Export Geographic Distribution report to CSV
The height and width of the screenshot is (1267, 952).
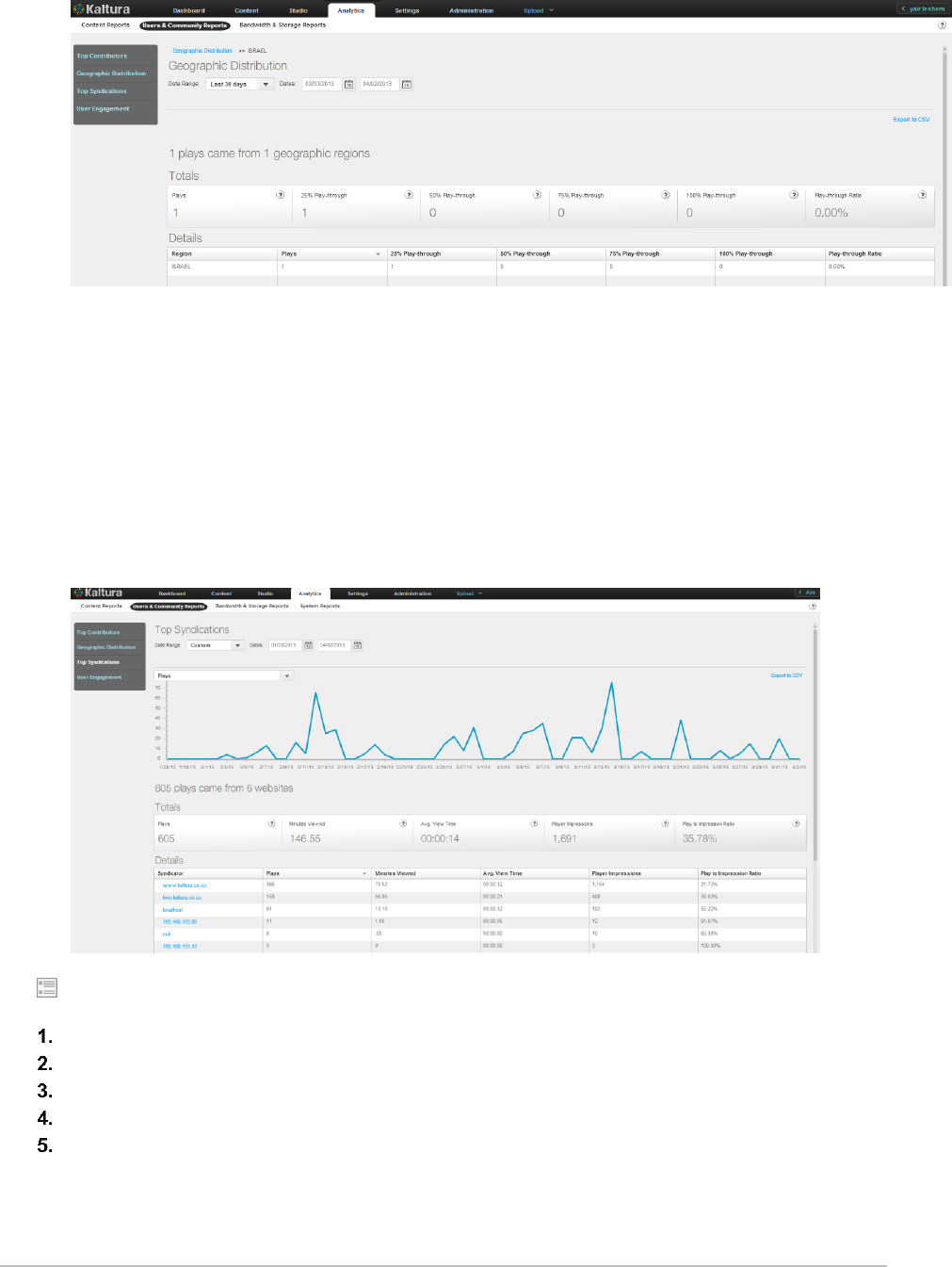912,120
